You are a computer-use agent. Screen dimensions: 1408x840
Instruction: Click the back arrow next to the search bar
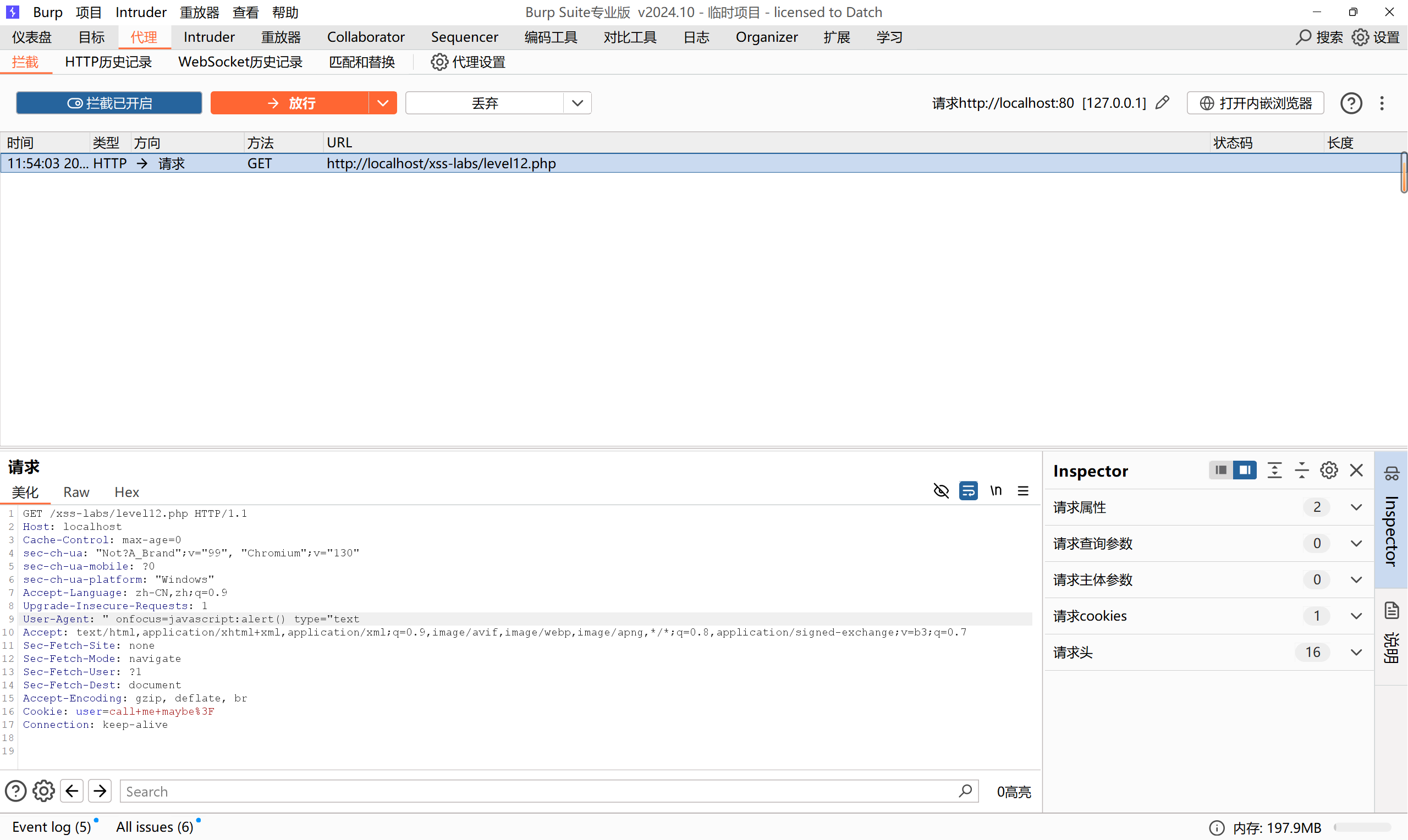click(72, 791)
